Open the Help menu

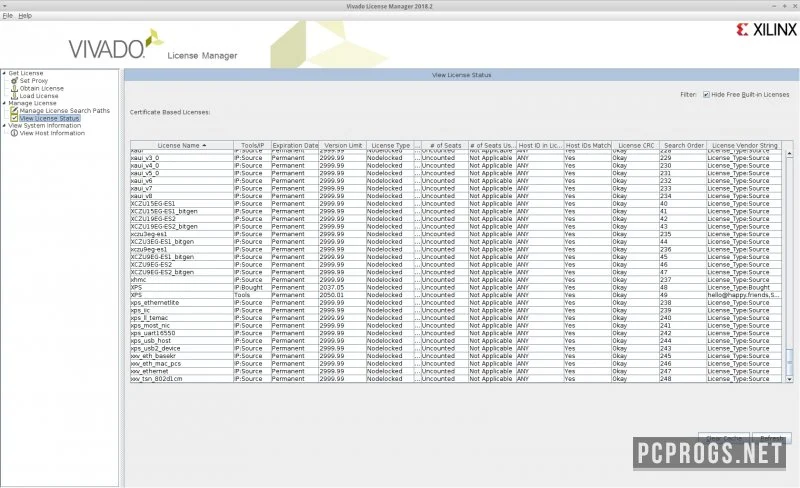coord(25,16)
